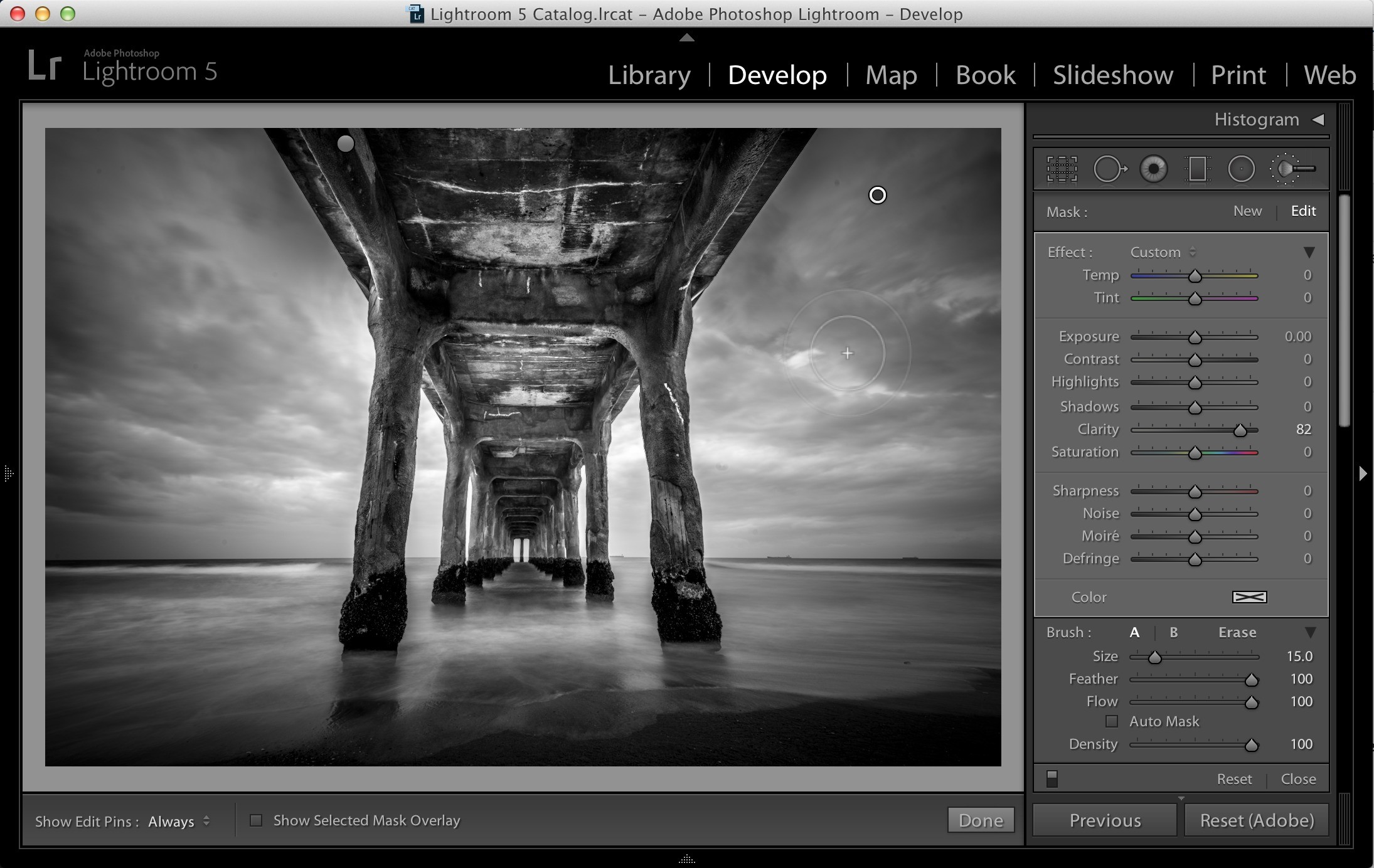Click the selected adjustment pin on sky

coord(877,195)
